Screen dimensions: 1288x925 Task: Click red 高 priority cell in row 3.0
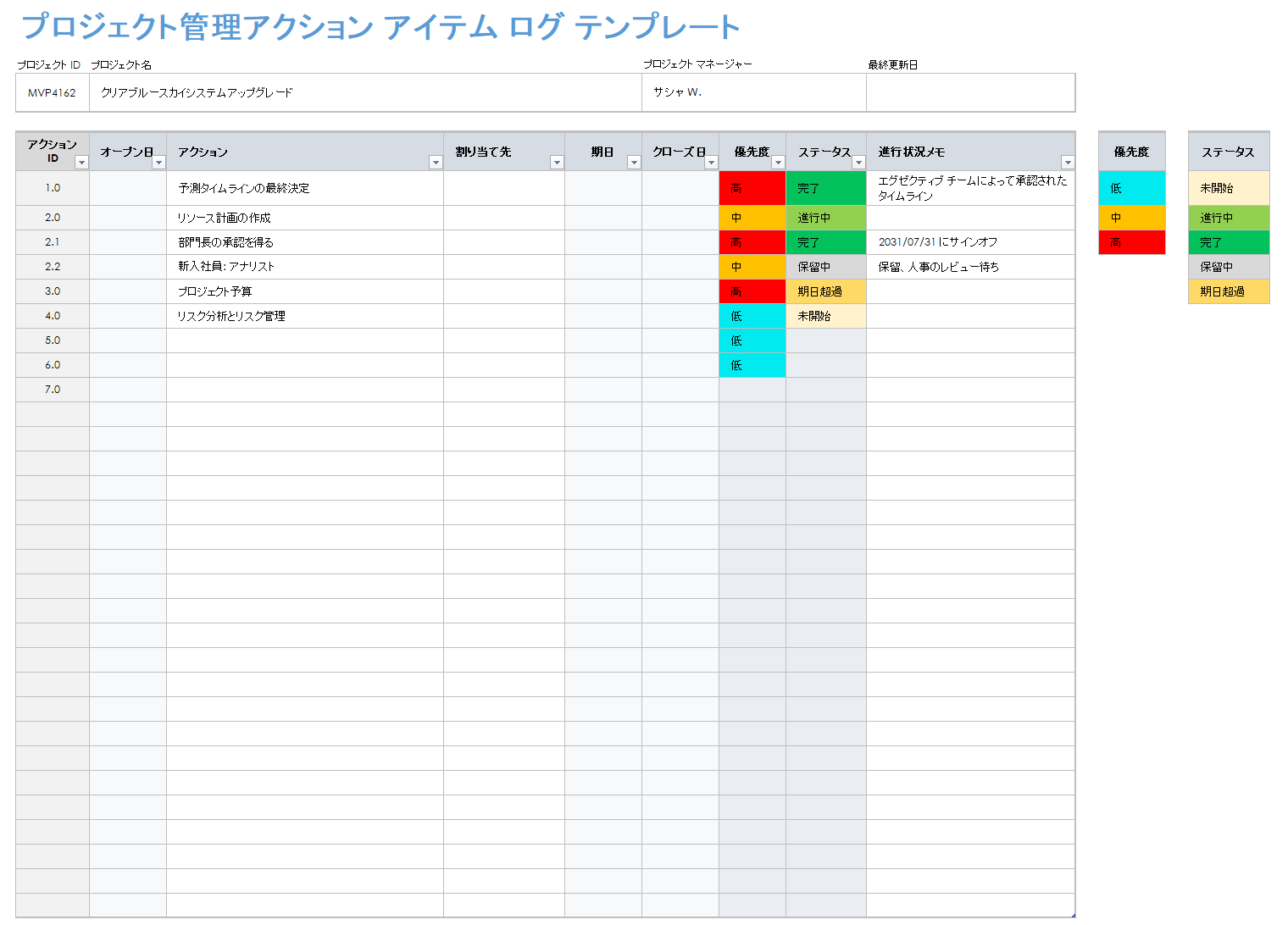click(752, 291)
